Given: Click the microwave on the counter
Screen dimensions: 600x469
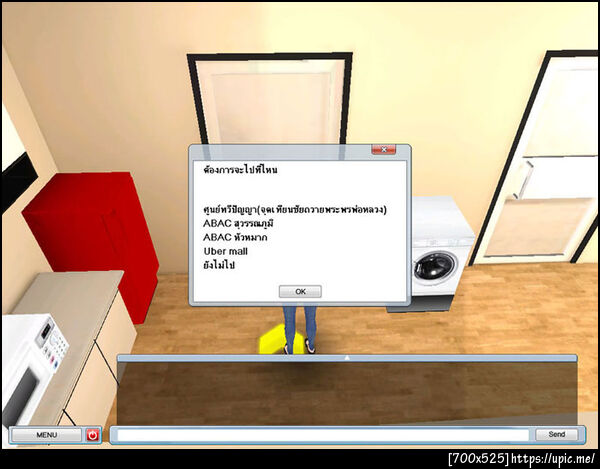Looking at the screenshot, I should 31,365.
